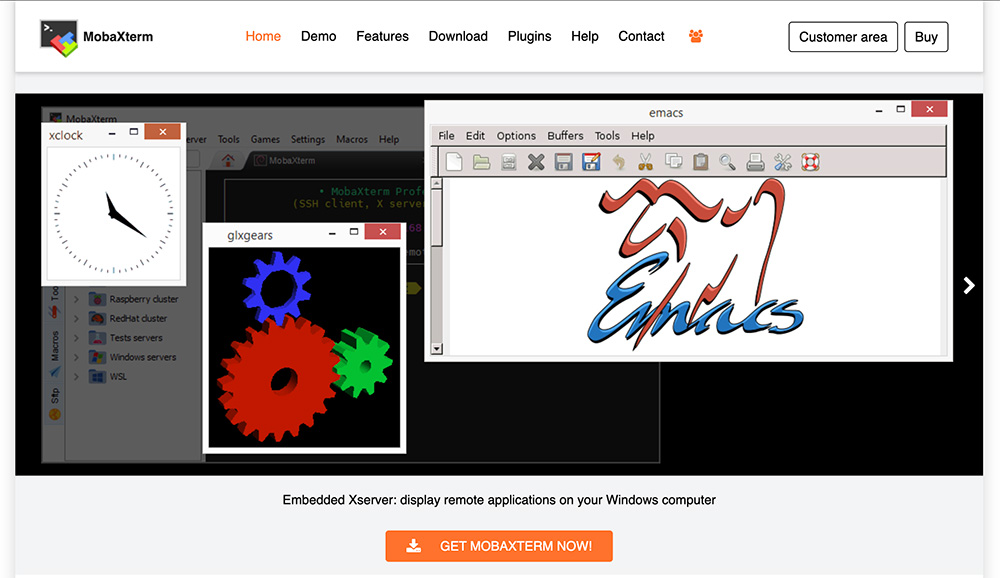Click the emacs vertical scrollbar thumb

click(x=437, y=218)
